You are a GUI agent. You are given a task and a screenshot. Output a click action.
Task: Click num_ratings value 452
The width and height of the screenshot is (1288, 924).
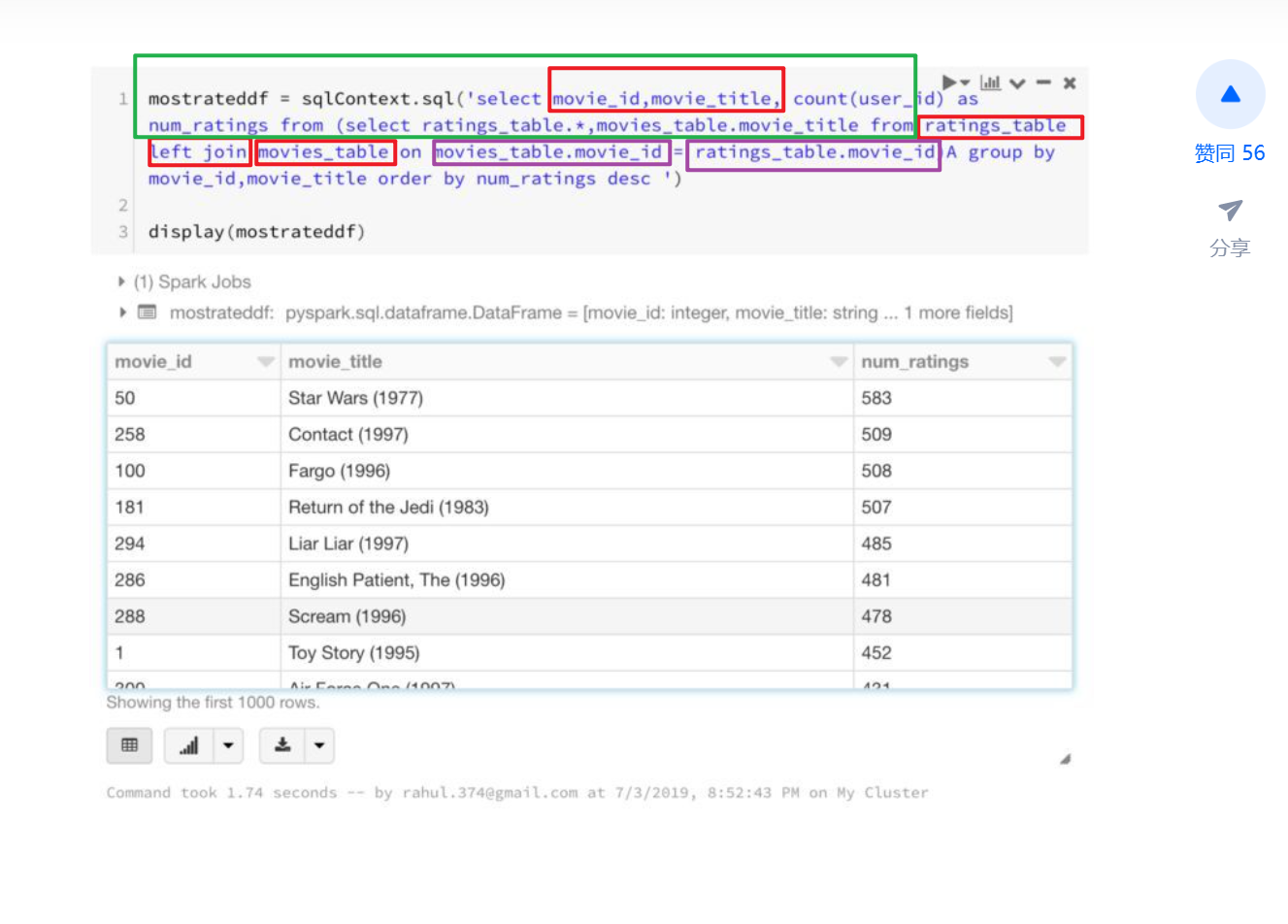coord(876,653)
